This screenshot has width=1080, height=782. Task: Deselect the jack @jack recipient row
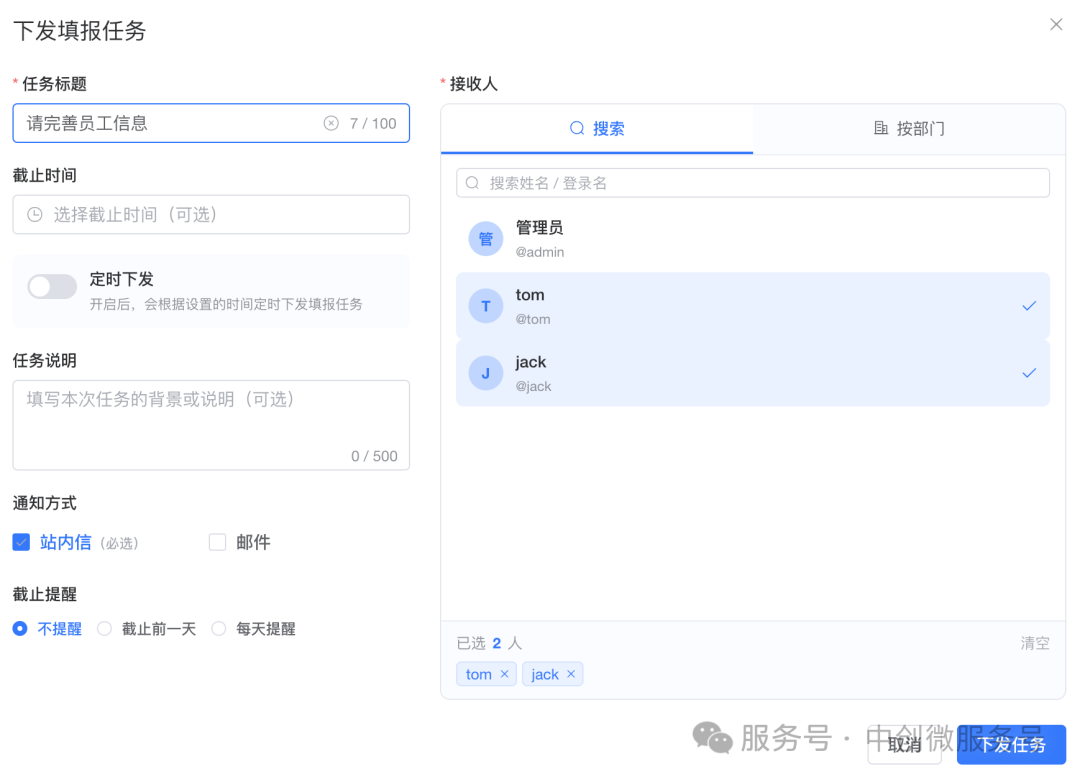pyautogui.click(x=753, y=373)
